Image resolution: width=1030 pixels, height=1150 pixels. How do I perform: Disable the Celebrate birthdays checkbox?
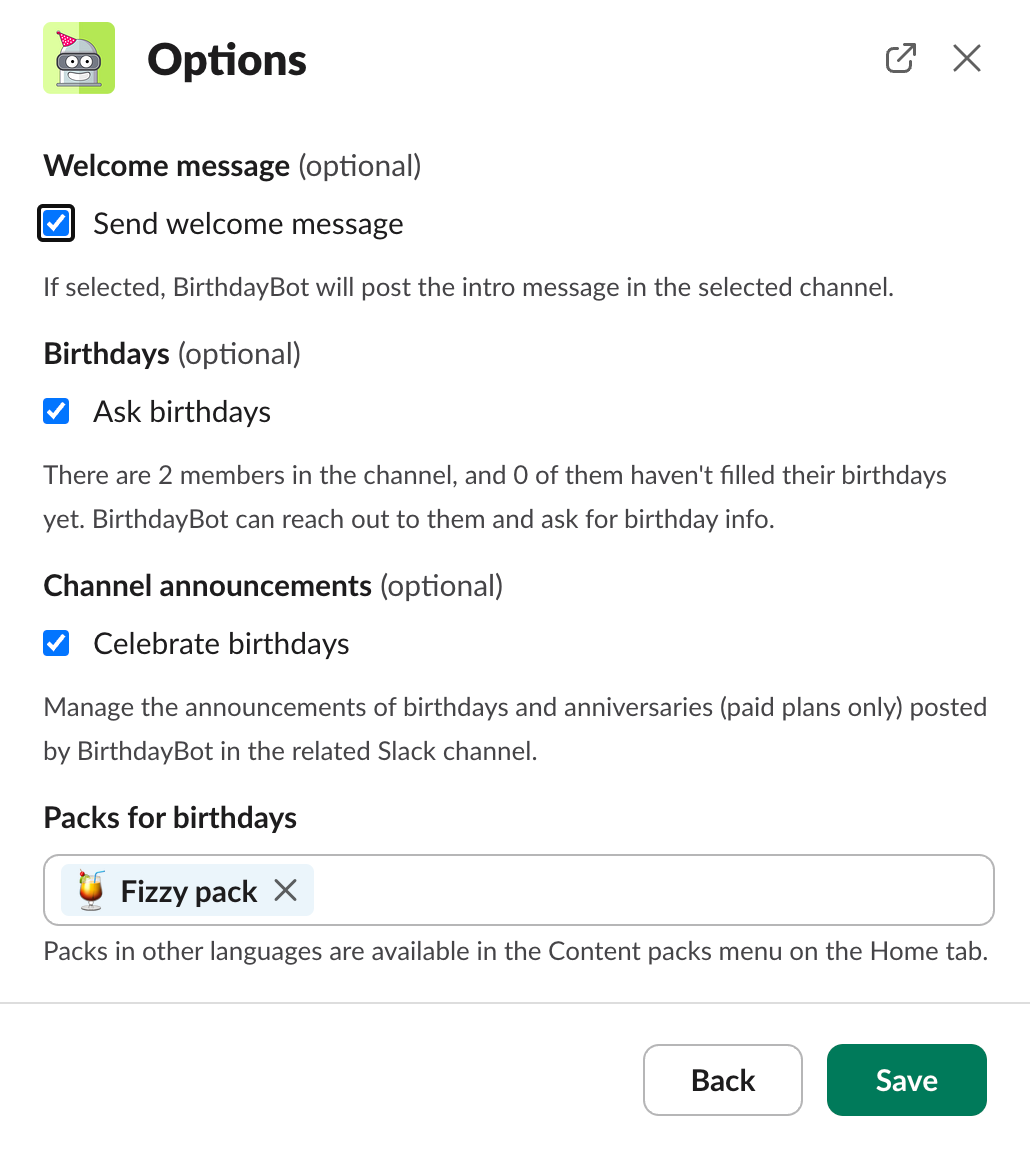pos(57,643)
